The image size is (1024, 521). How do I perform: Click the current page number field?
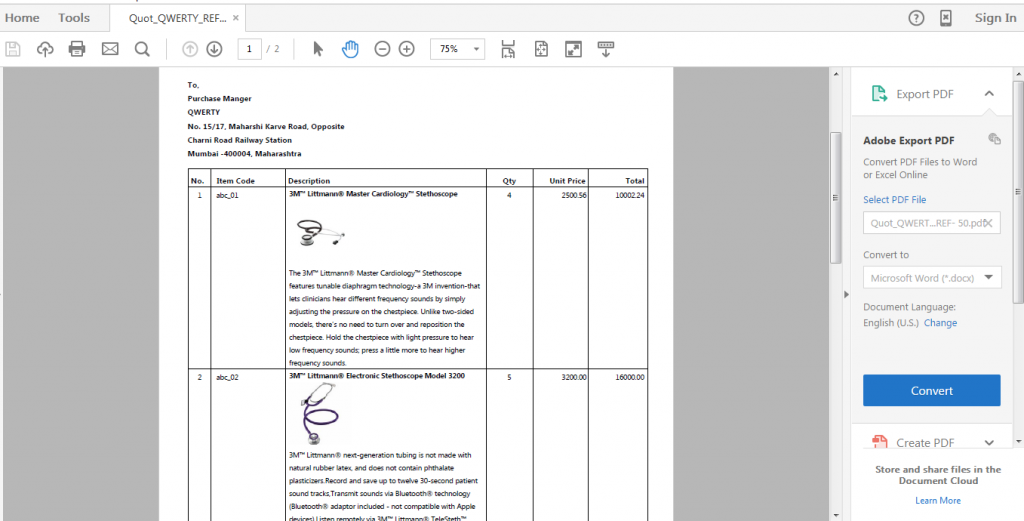[x=249, y=49]
